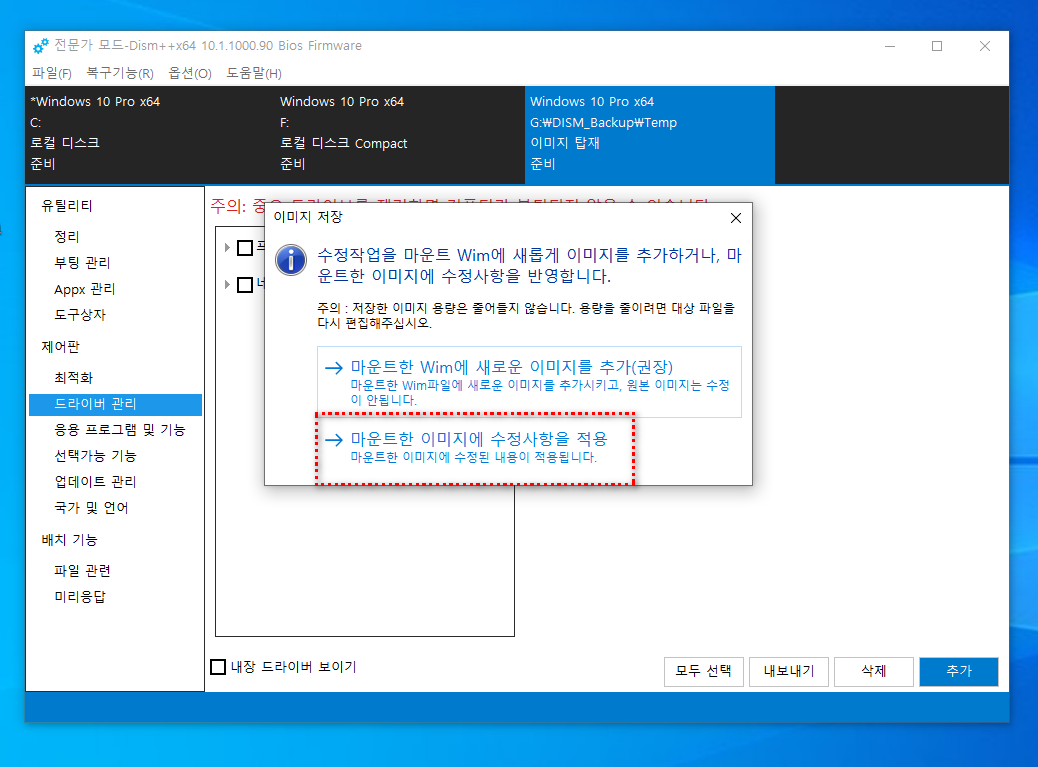The height and width of the screenshot is (767, 1038).
Task: Open the 파일(F) menu
Action: click(x=52, y=73)
